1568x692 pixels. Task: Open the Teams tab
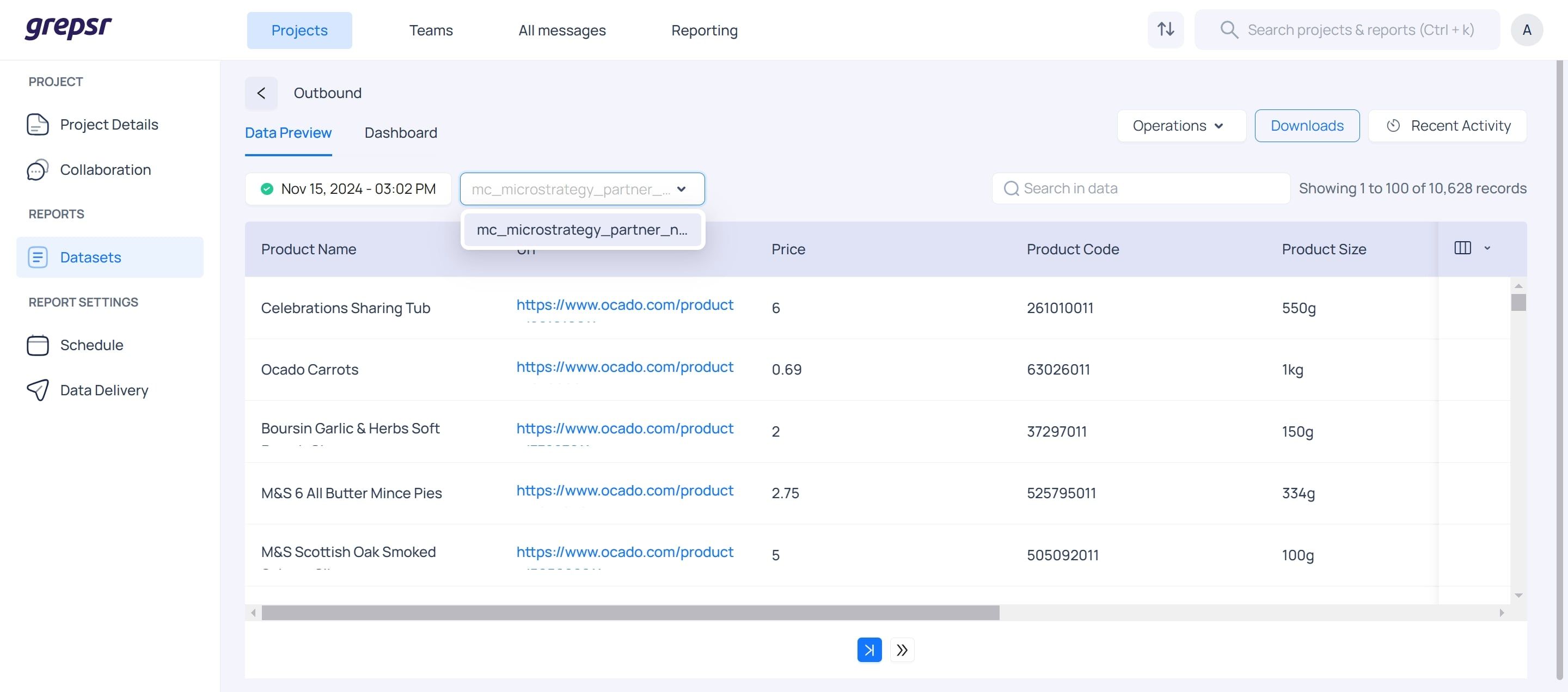coord(431,30)
